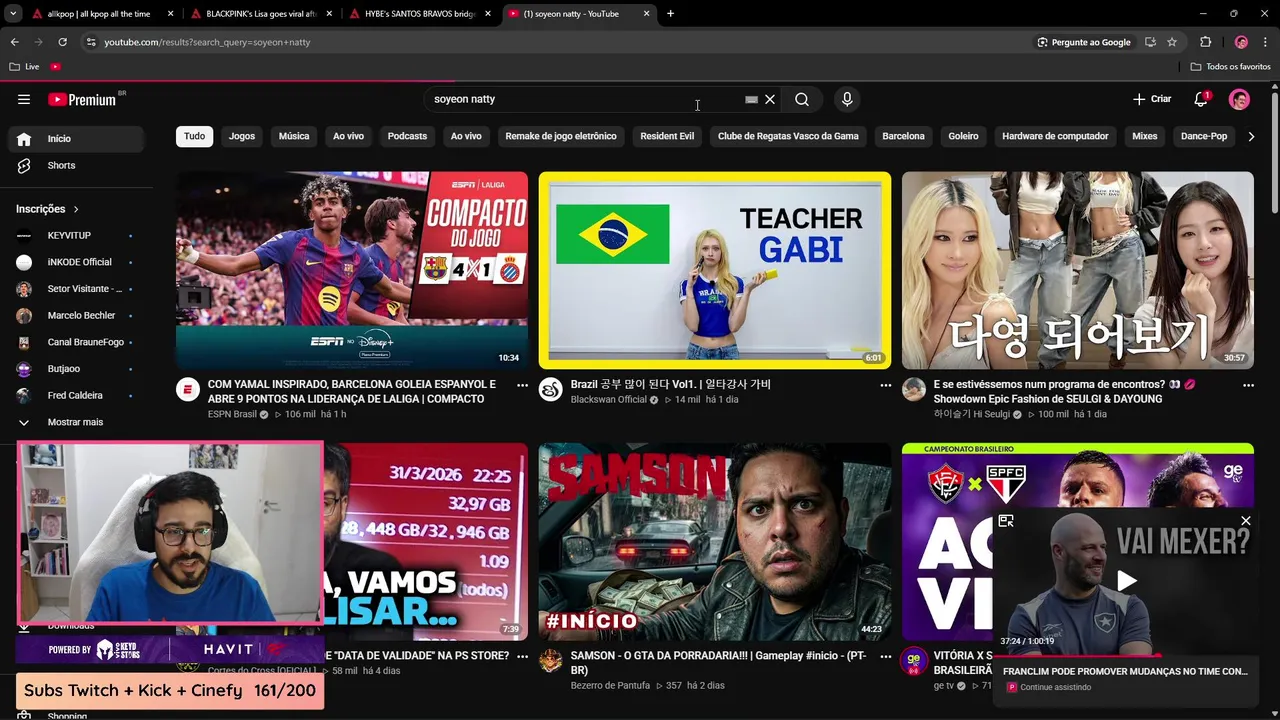Expand subscriptions with Mostrar mais

77,422
